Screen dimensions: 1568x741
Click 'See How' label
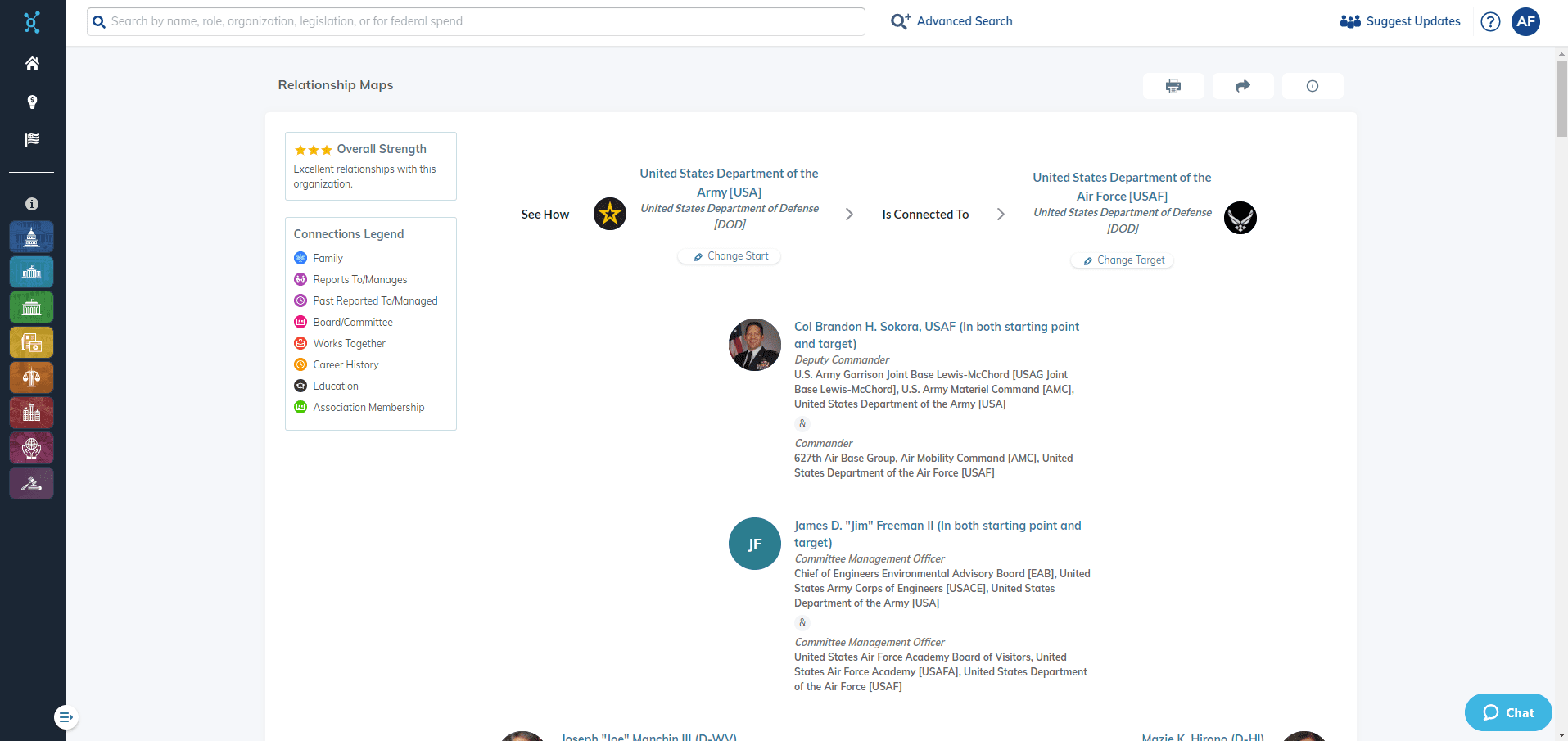click(x=545, y=215)
